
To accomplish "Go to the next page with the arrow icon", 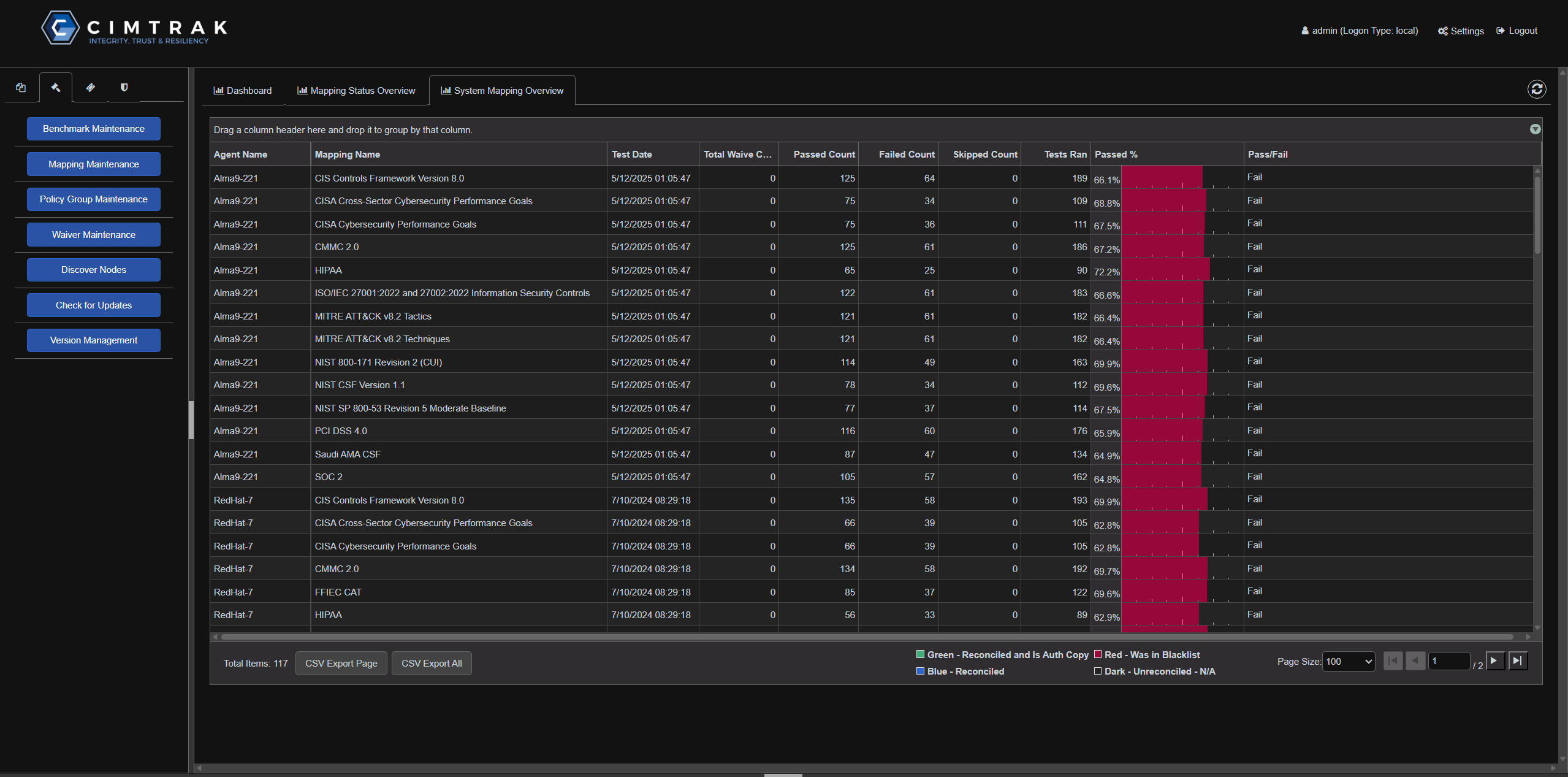I will click(x=1496, y=660).
